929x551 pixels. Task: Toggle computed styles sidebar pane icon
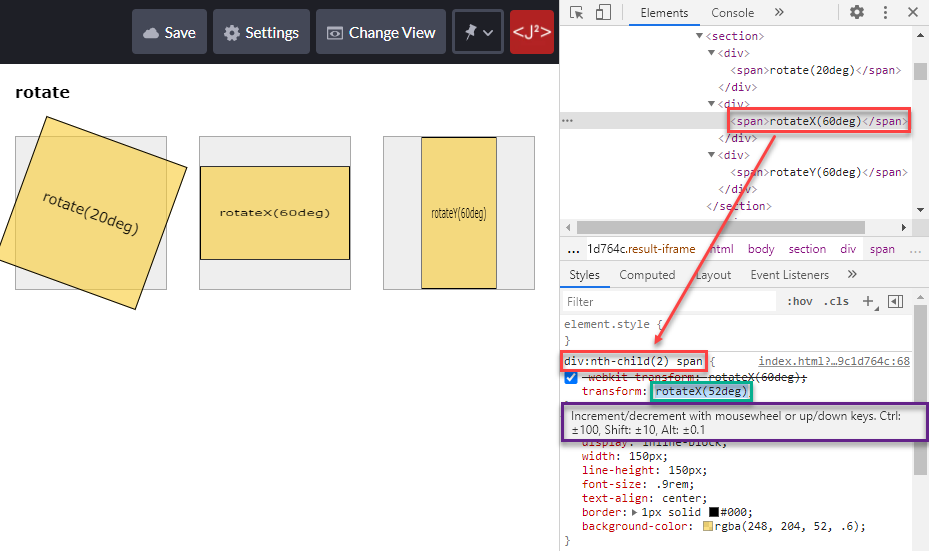pos(896,302)
